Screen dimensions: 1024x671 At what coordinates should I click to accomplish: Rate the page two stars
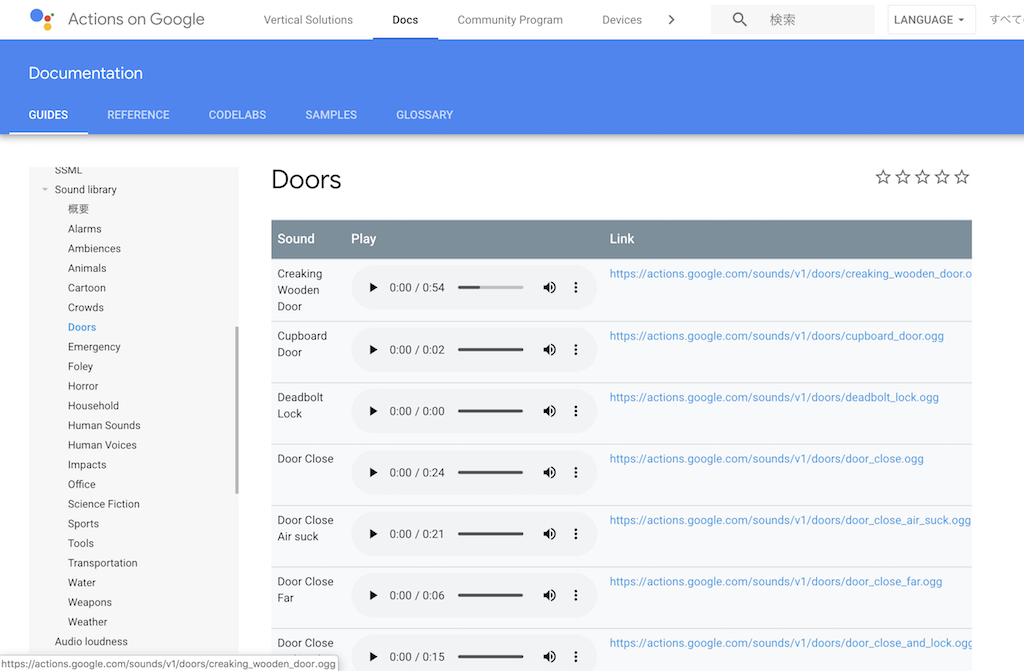[x=903, y=177]
